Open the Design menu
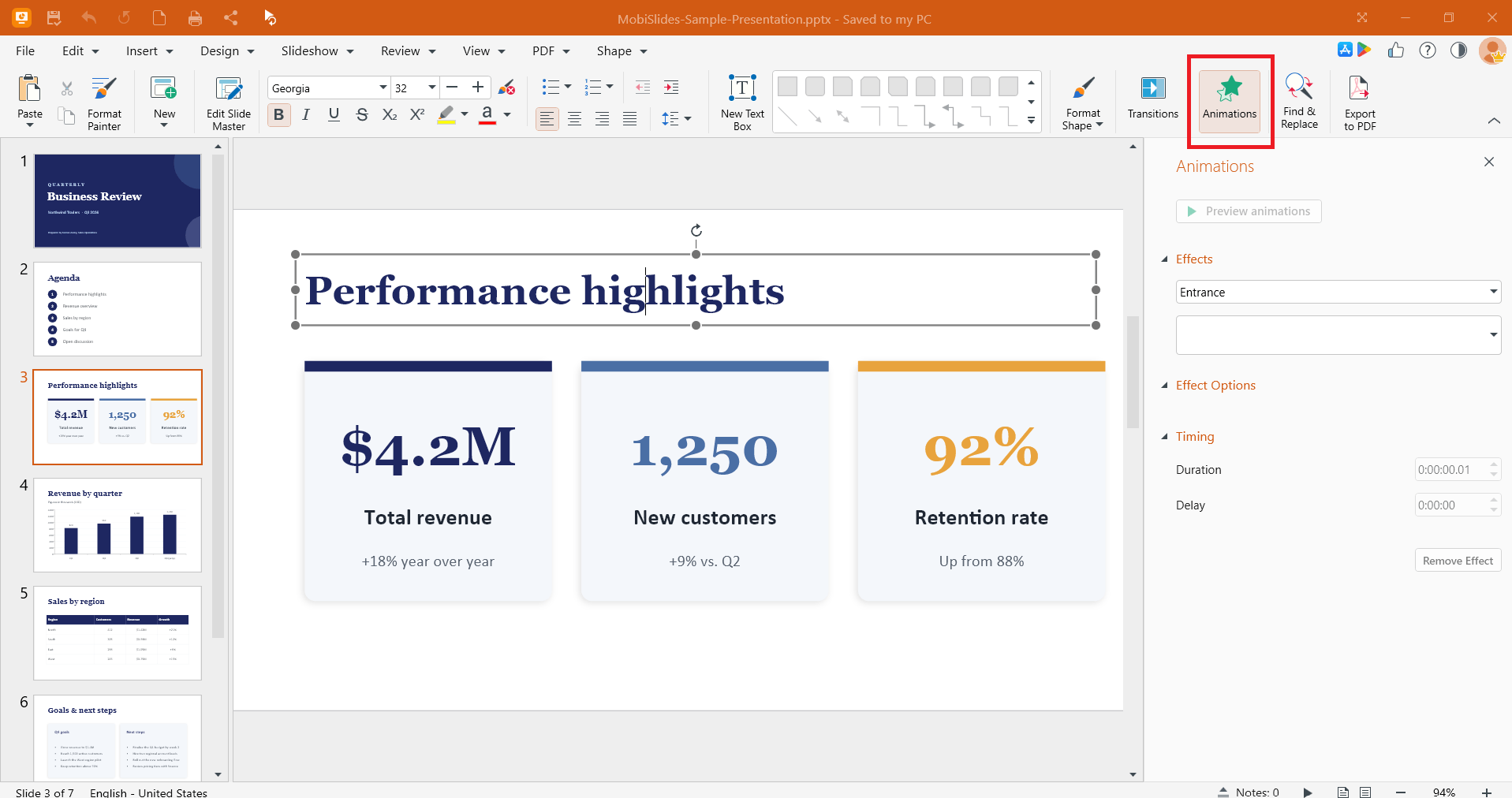 (x=227, y=50)
